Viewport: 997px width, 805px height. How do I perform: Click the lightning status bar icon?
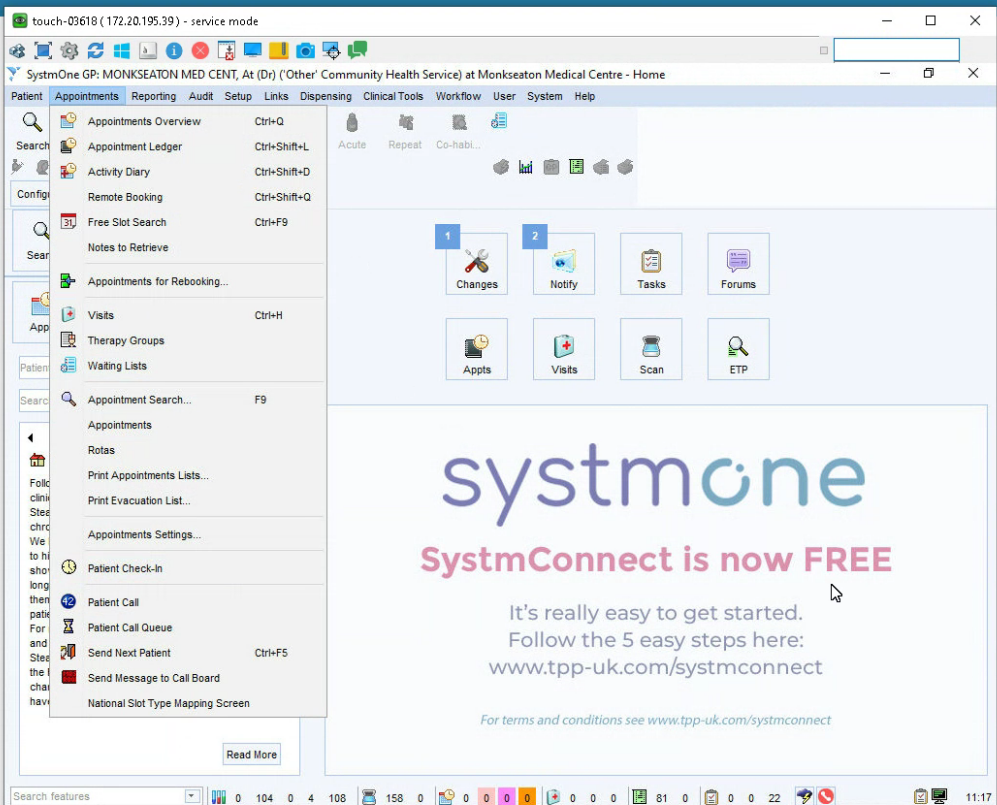pyautogui.click(x=804, y=796)
